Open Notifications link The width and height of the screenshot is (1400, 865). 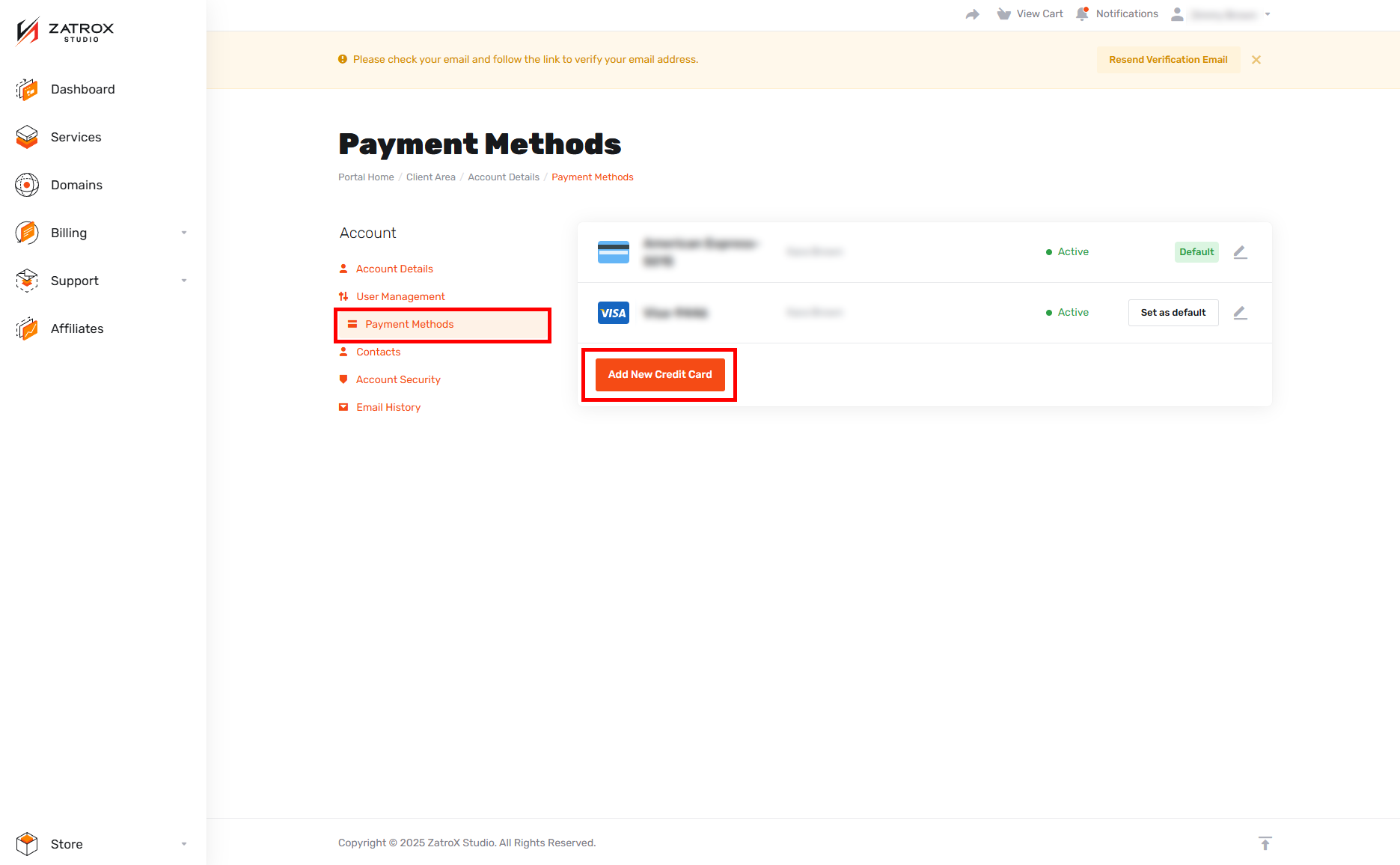click(x=1127, y=14)
